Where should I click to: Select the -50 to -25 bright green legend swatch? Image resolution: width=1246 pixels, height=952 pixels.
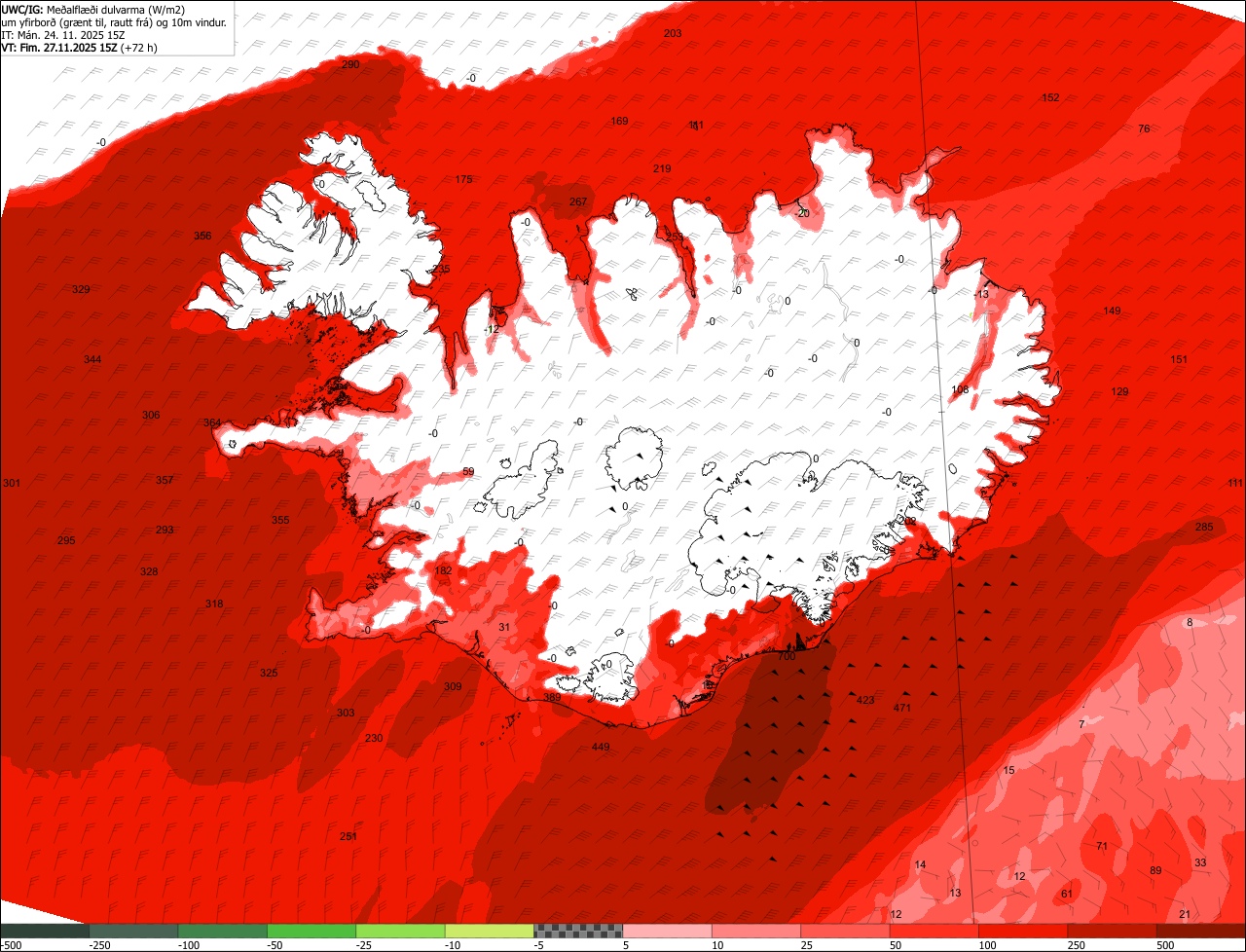311,931
